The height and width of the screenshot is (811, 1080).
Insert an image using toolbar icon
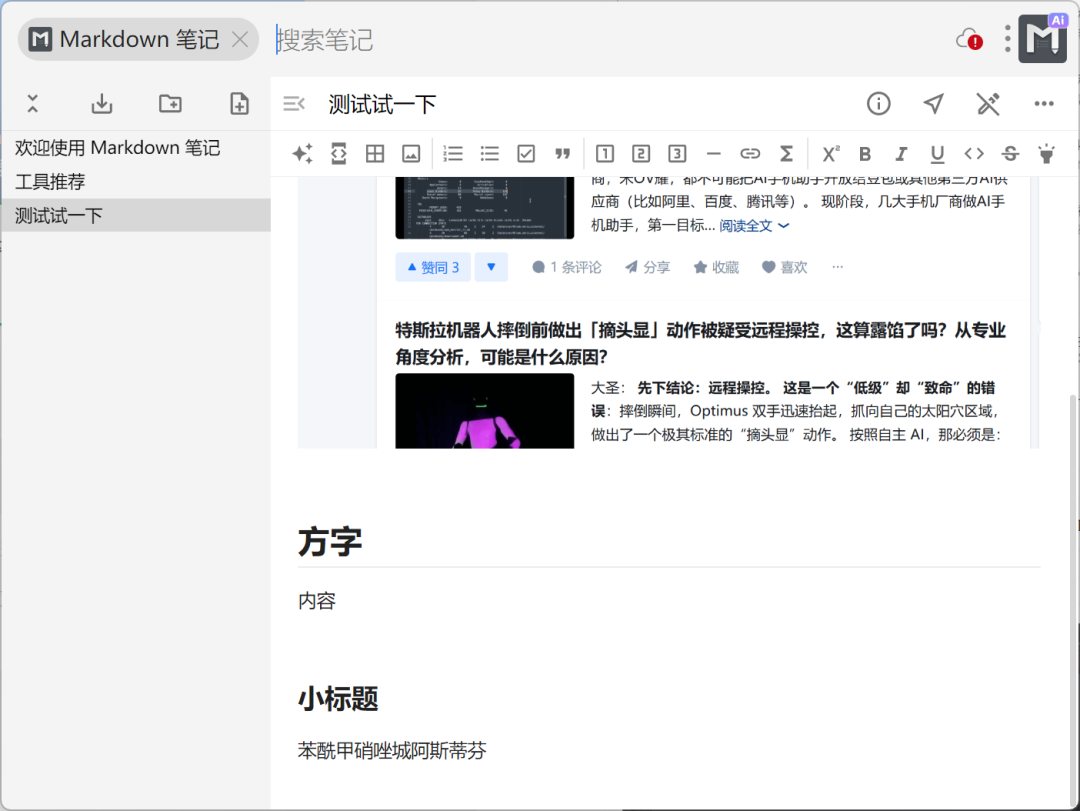tap(411, 154)
